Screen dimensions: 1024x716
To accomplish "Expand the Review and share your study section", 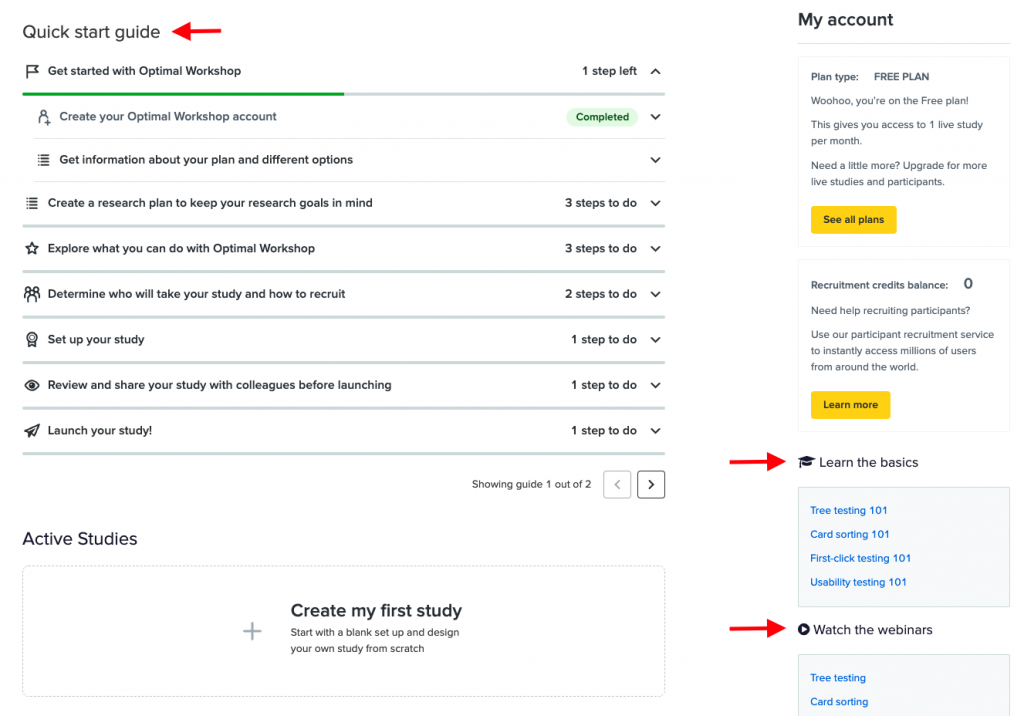I will [656, 385].
